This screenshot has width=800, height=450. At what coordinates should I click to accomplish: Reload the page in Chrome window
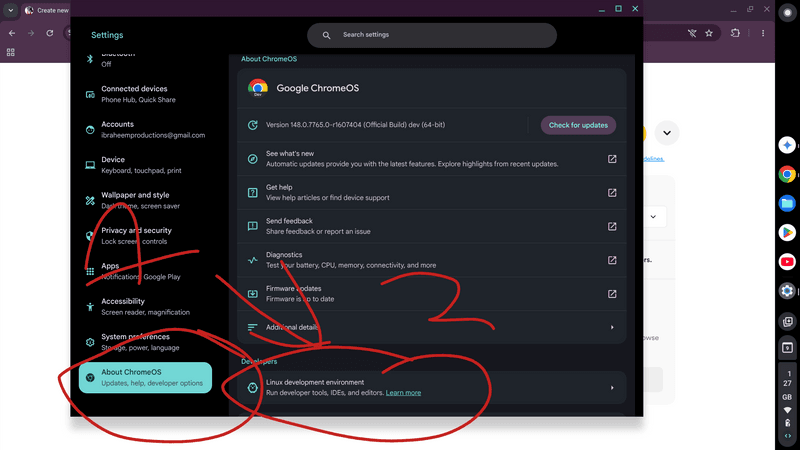[49, 33]
